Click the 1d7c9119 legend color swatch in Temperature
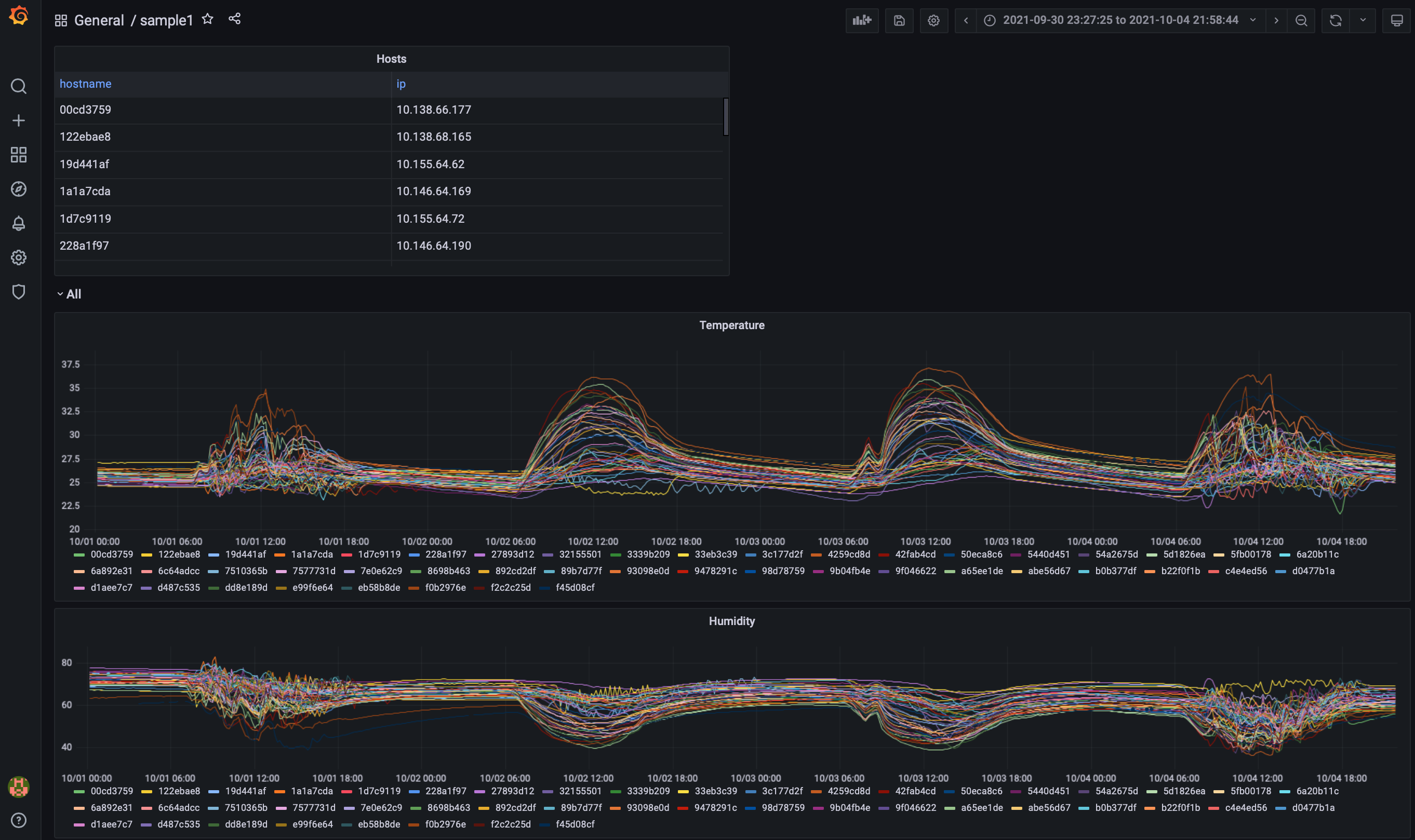1415x840 pixels. [347, 556]
